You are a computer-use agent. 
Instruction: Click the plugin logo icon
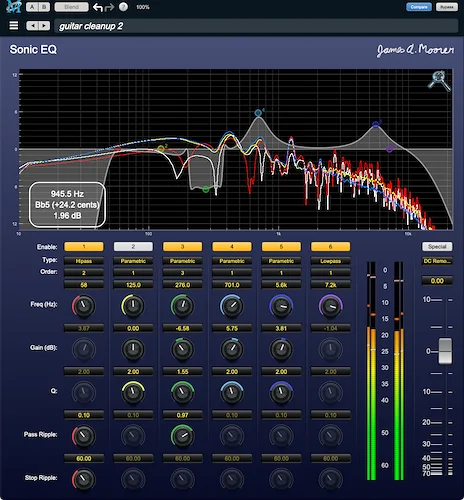[x=14, y=6]
